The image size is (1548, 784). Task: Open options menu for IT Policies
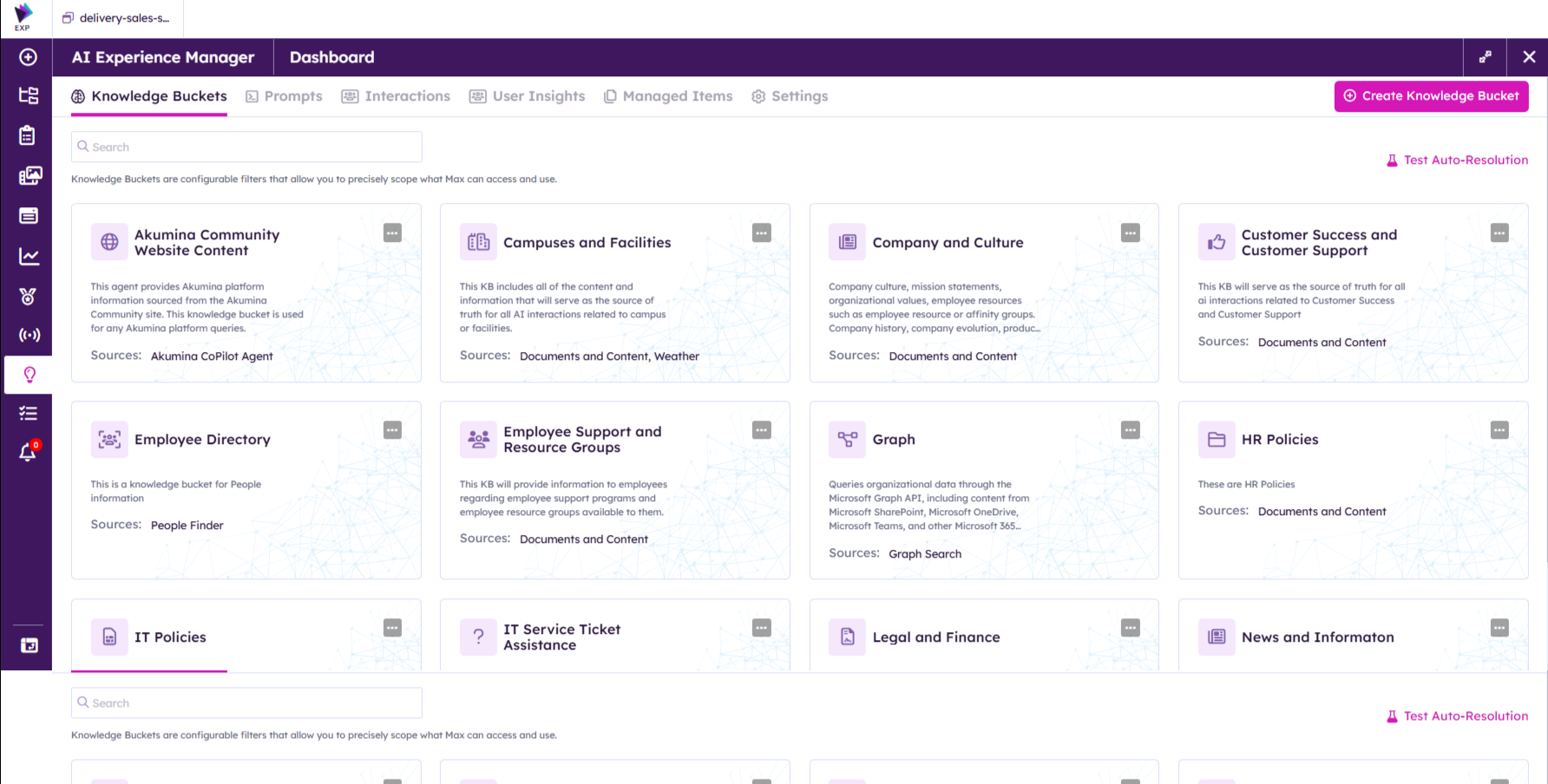[x=392, y=628]
